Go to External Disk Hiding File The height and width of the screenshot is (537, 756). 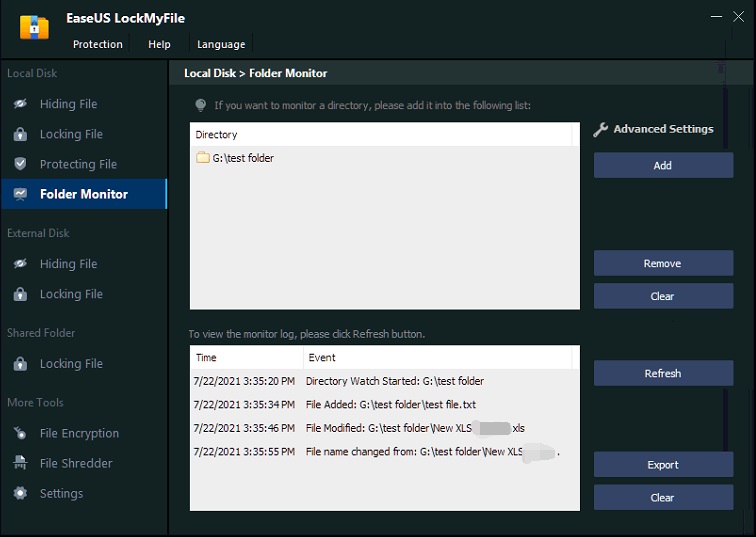[x=84, y=264]
